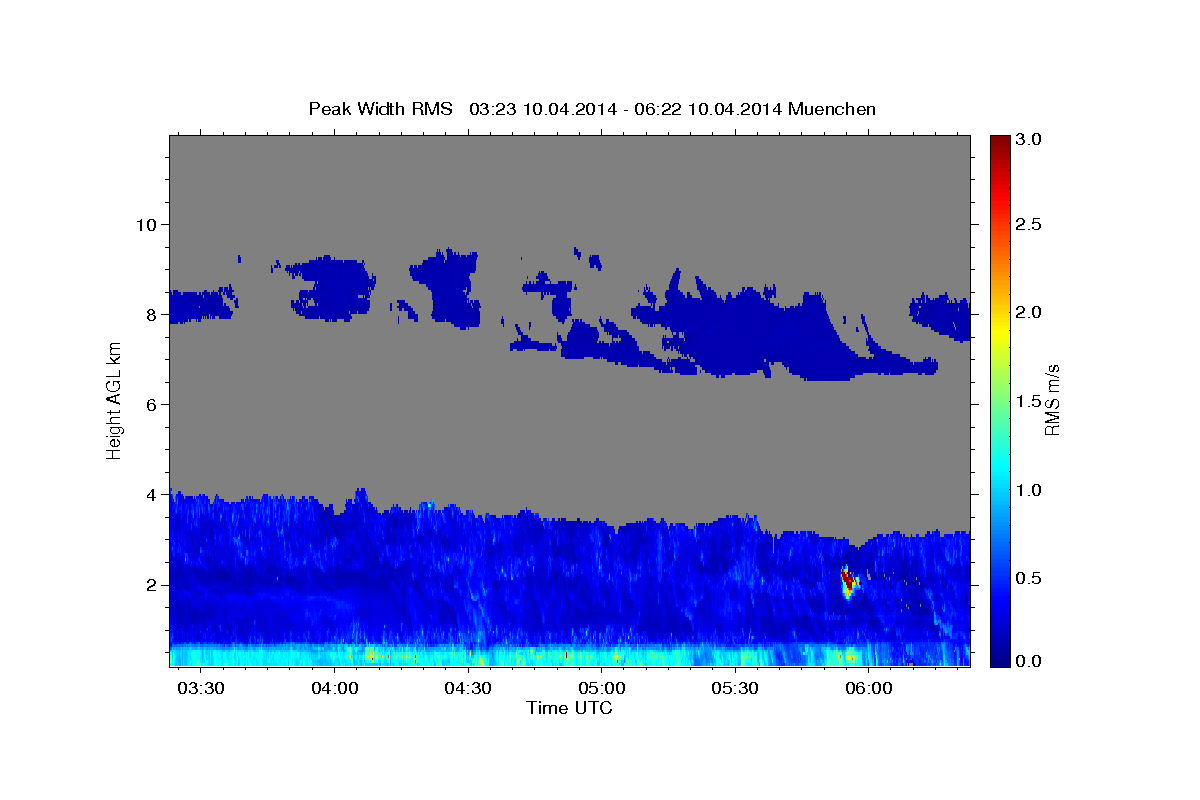Click the height tick label '4'
Viewport: 1200px width, 800px height.
pyautogui.click(x=150, y=494)
